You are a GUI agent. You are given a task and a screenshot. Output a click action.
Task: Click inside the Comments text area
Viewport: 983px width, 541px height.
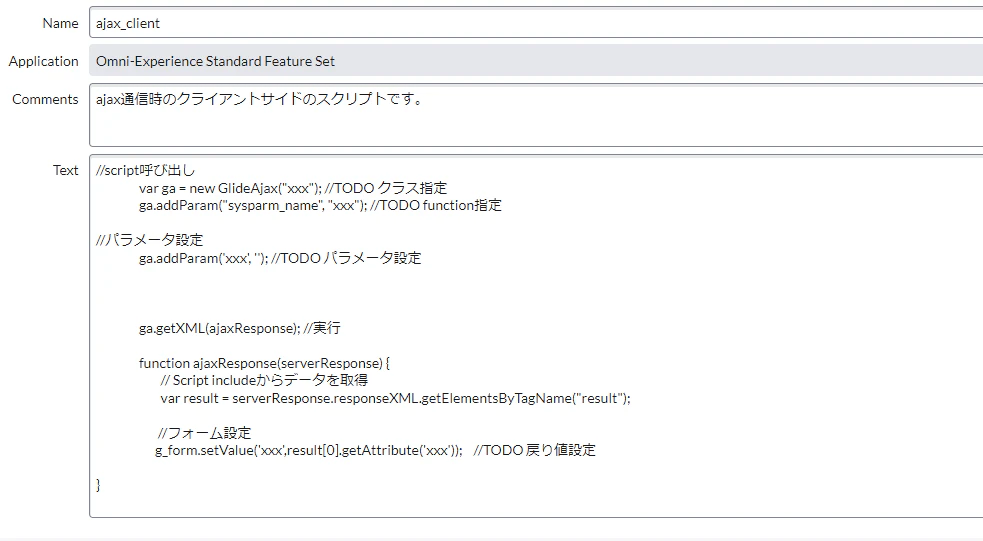(536, 115)
